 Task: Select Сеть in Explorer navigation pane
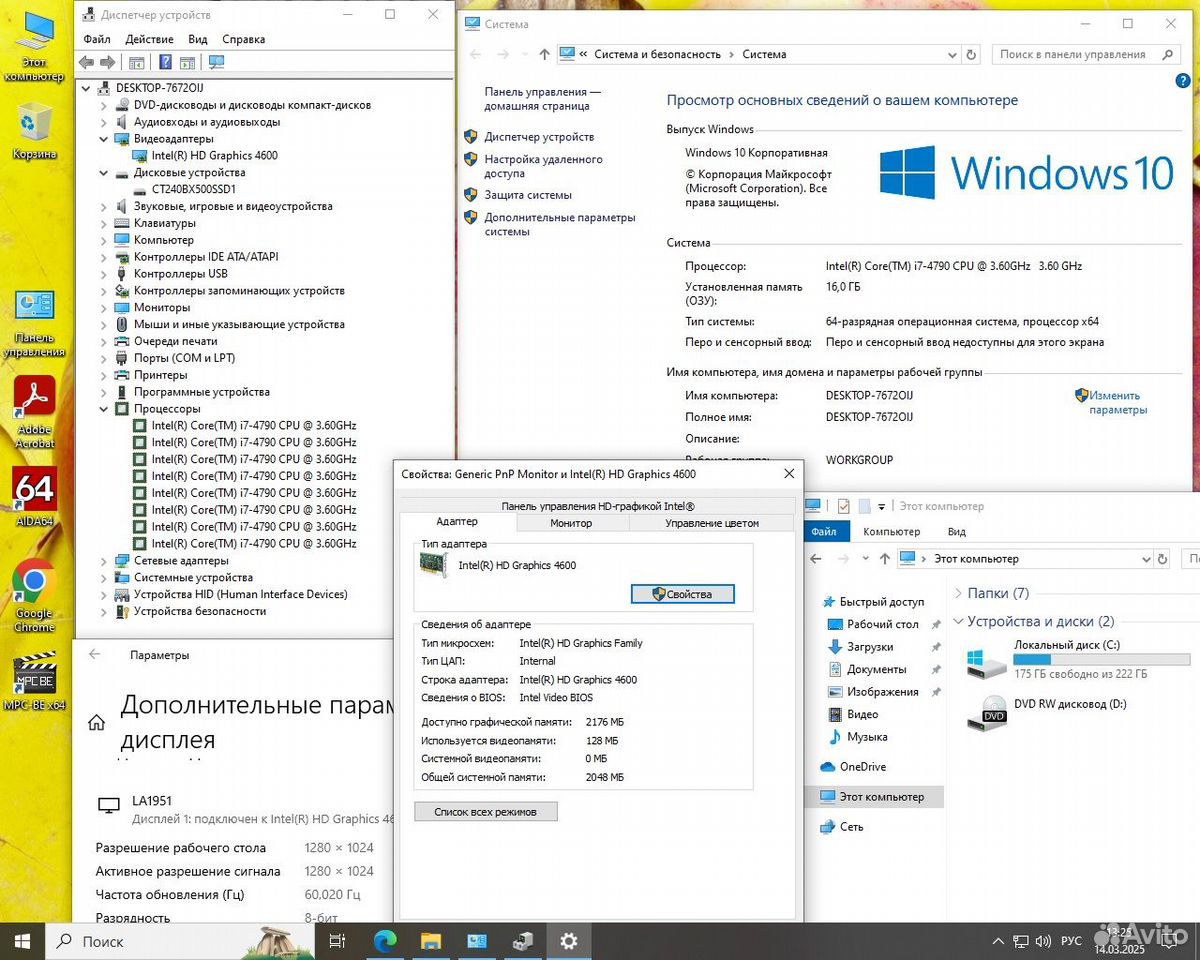click(841, 827)
